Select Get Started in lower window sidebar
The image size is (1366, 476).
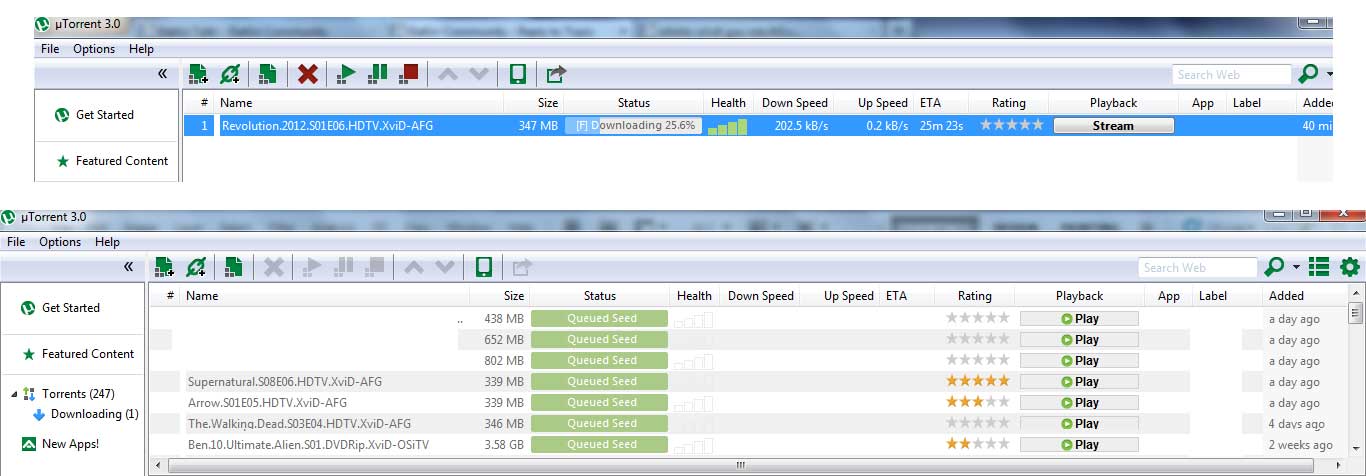(72, 308)
